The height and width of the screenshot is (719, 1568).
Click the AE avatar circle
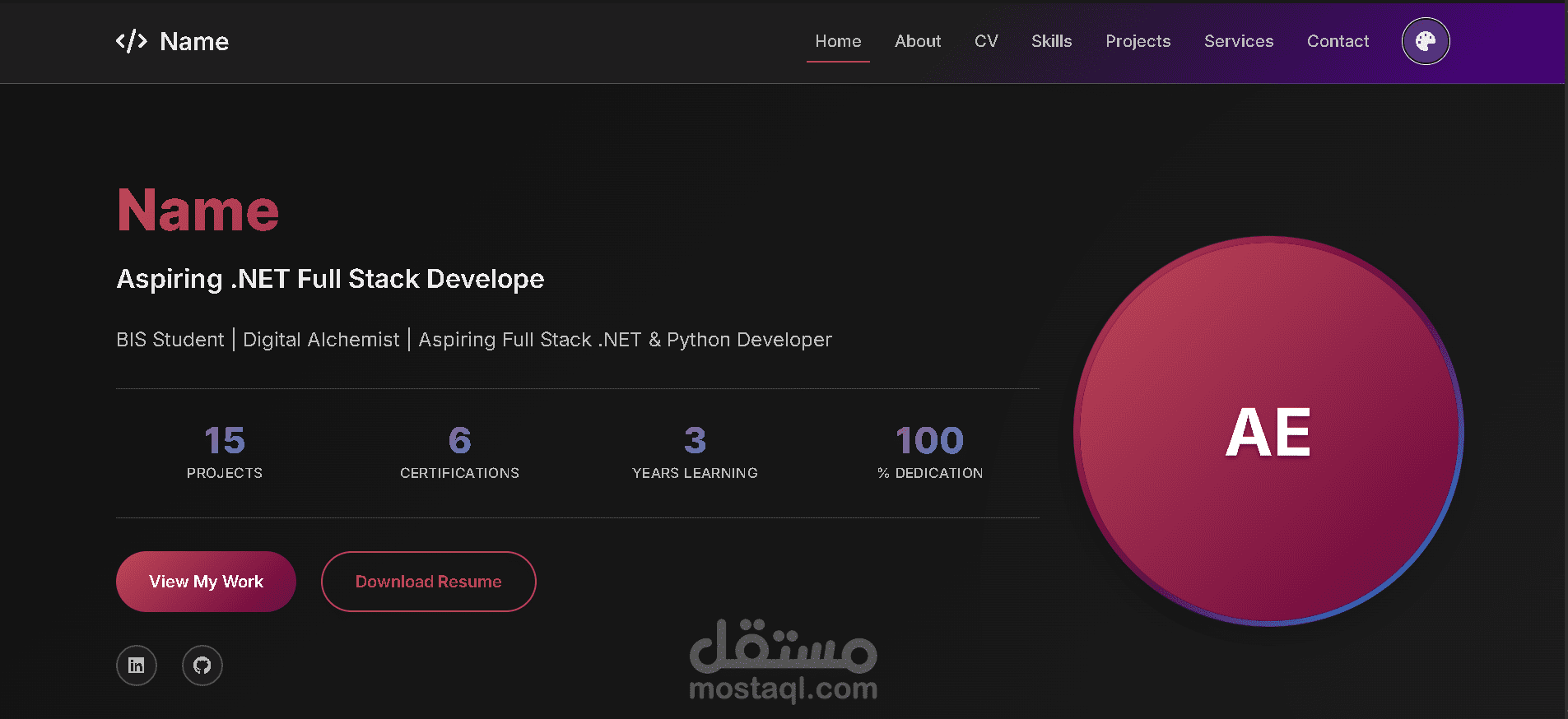[1268, 432]
